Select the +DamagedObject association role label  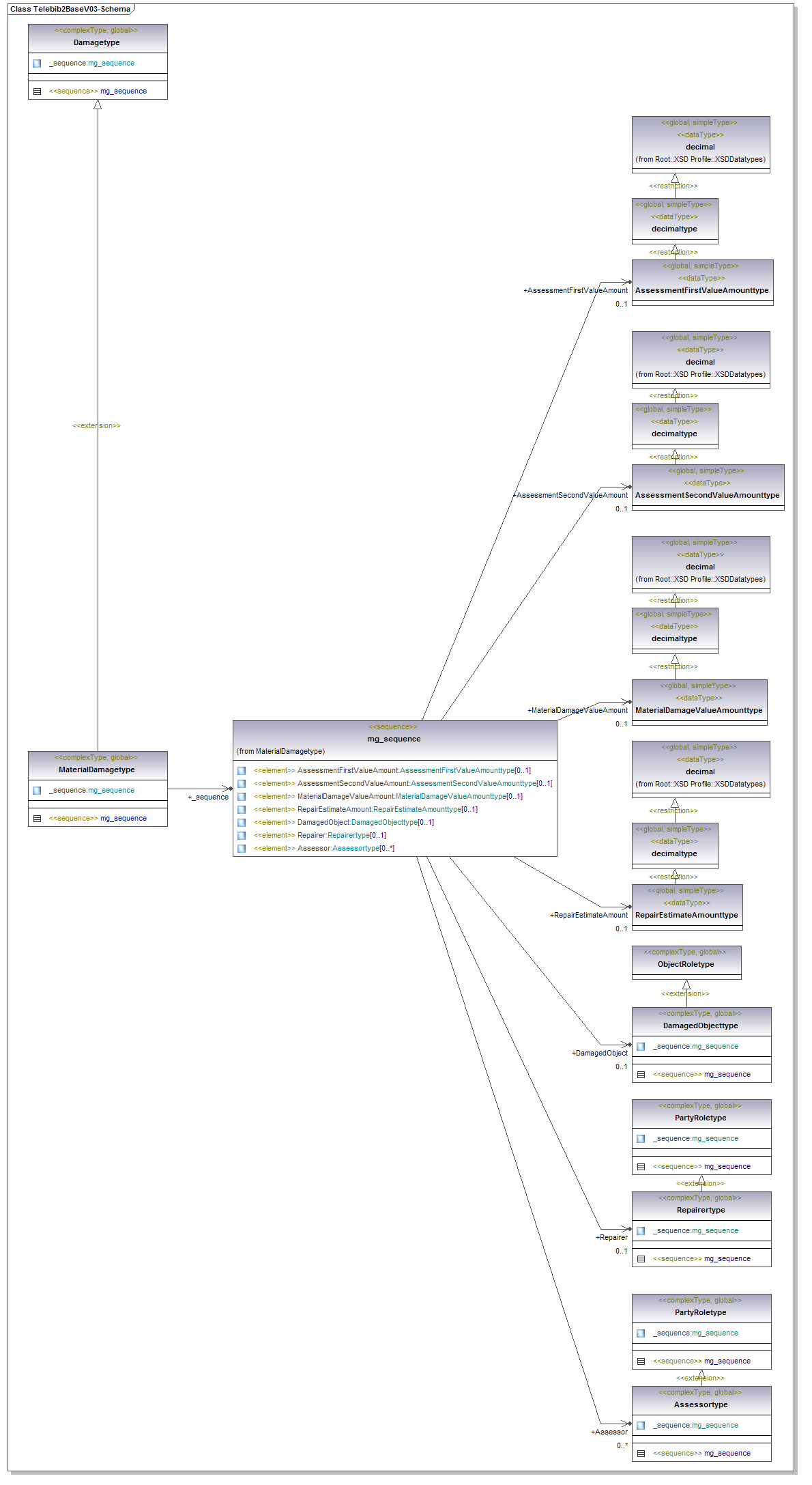coord(599,1053)
